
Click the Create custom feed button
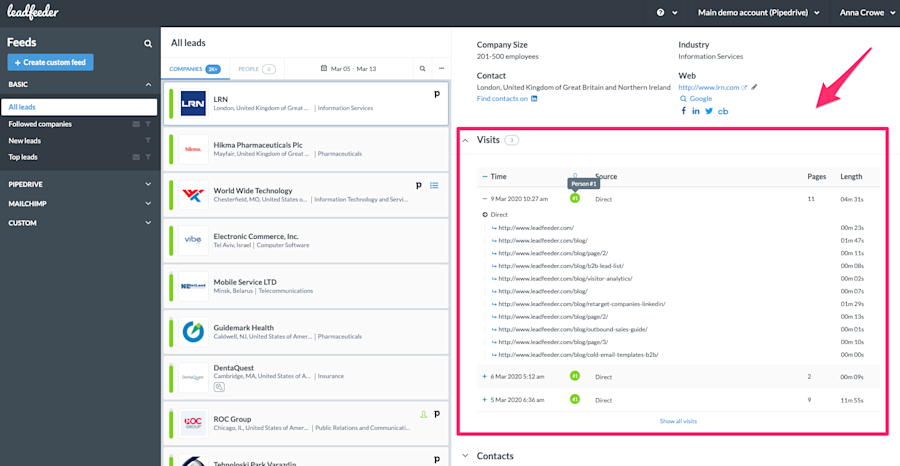pos(51,62)
